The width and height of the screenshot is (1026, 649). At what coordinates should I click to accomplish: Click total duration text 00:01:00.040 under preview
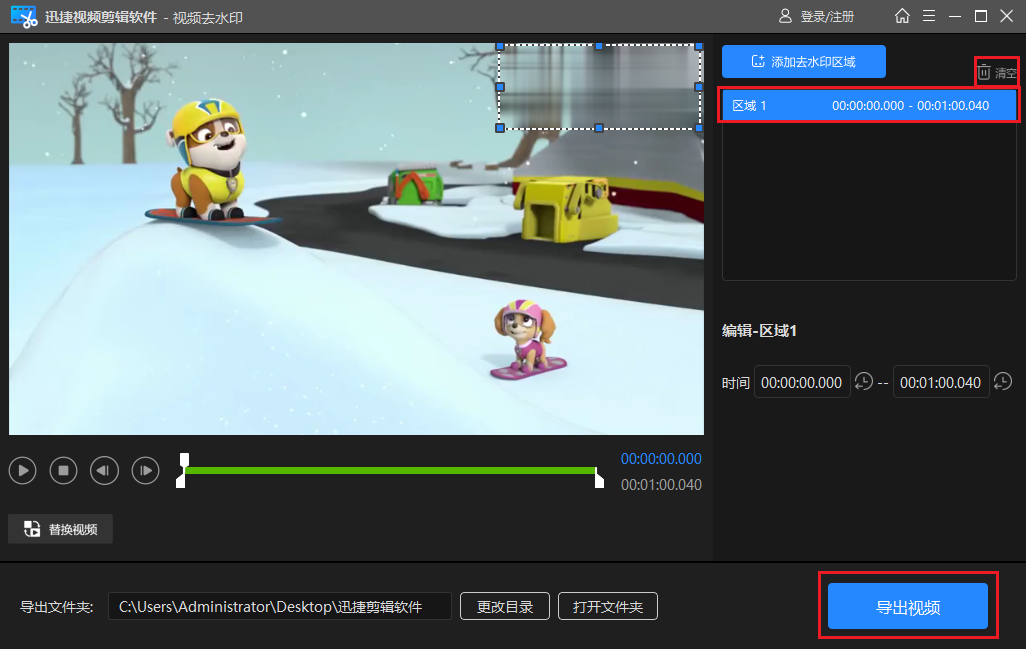click(661, 485)
